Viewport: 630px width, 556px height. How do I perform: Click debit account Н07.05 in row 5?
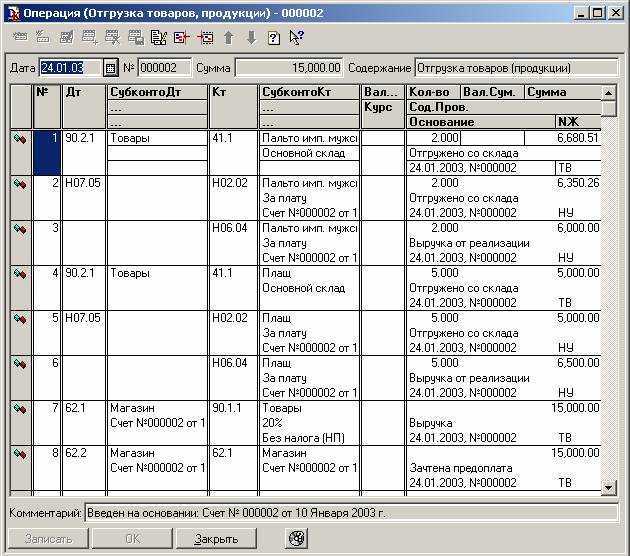click(x=83, y=318)
